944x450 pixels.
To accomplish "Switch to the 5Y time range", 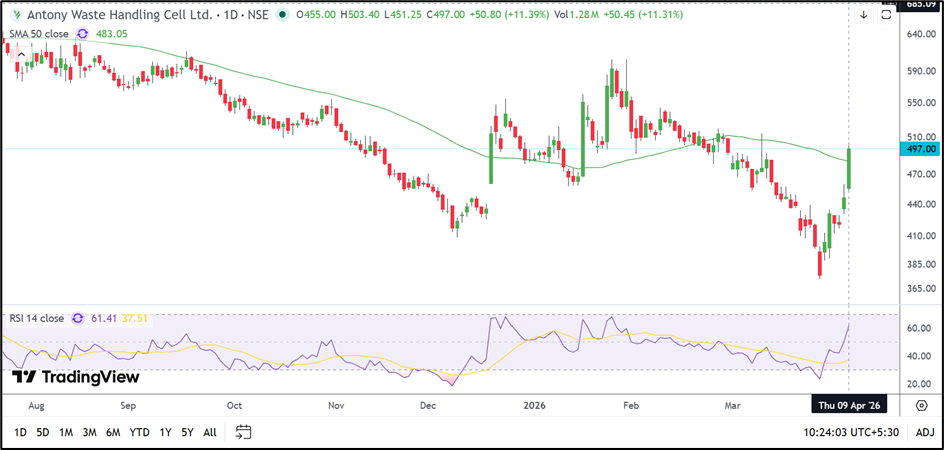I will (x=187, y=432).
